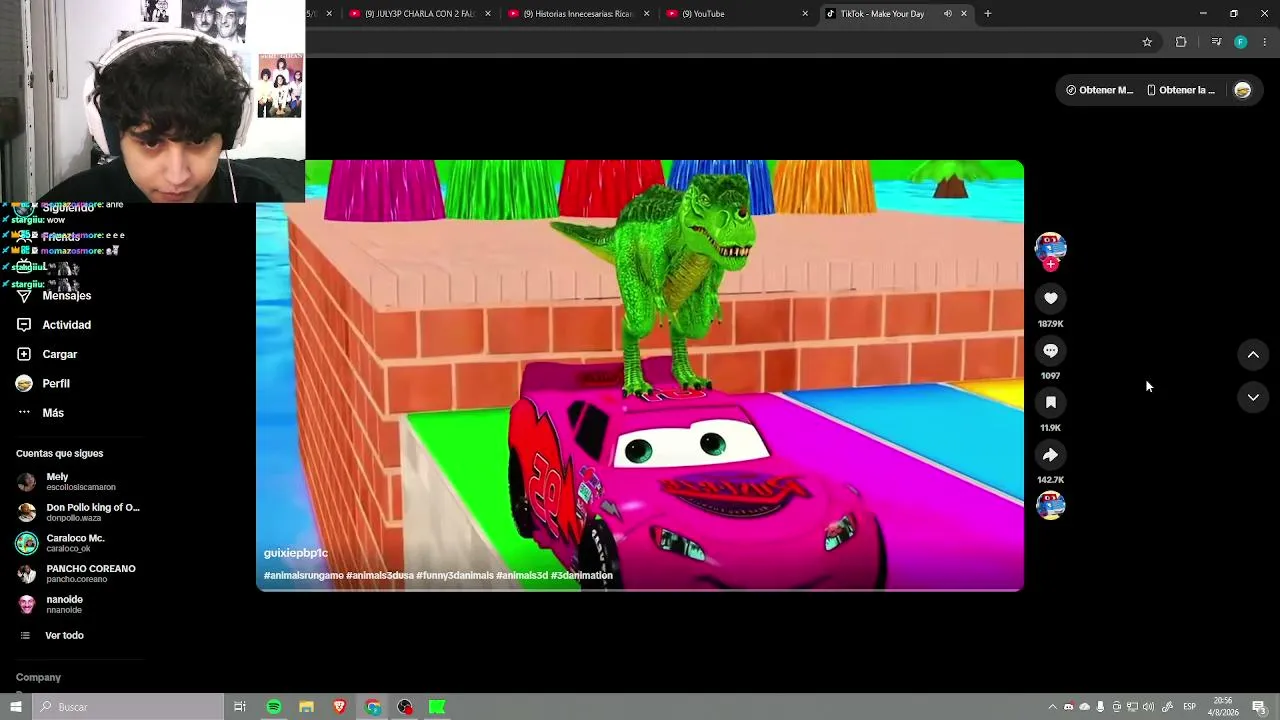
Task: Open the Más three-dots icon
Action: click(24, 413)
